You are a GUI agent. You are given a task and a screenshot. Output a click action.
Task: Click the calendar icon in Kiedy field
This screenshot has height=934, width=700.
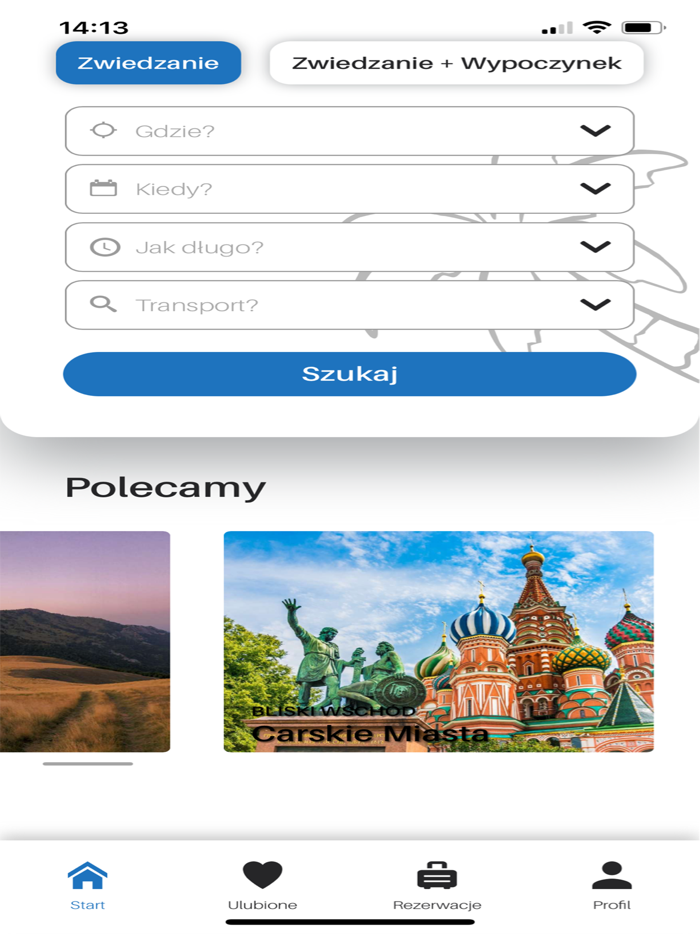coord(103,188)
